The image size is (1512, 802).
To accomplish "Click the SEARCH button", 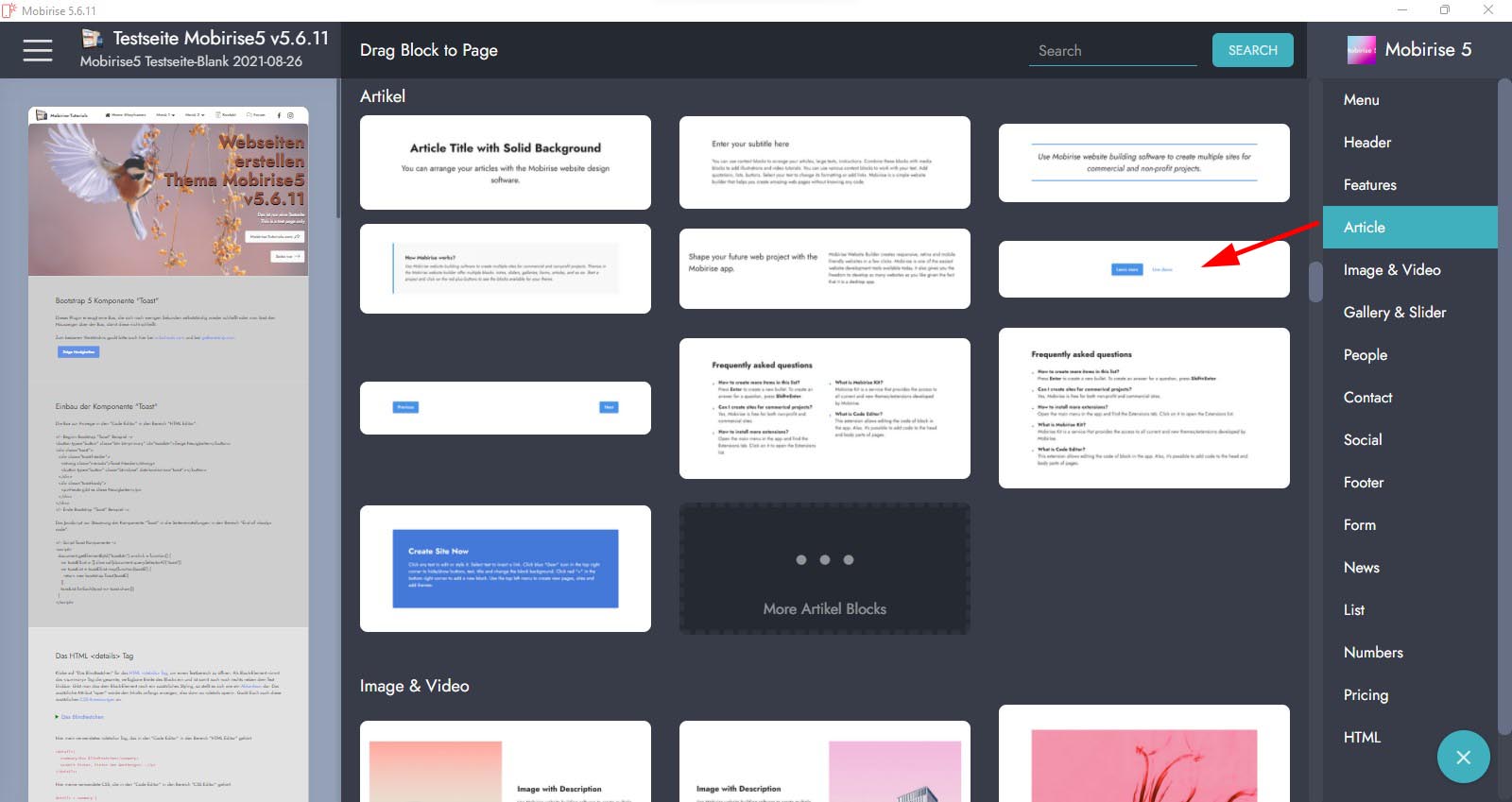I will [x=1253, y=50].
